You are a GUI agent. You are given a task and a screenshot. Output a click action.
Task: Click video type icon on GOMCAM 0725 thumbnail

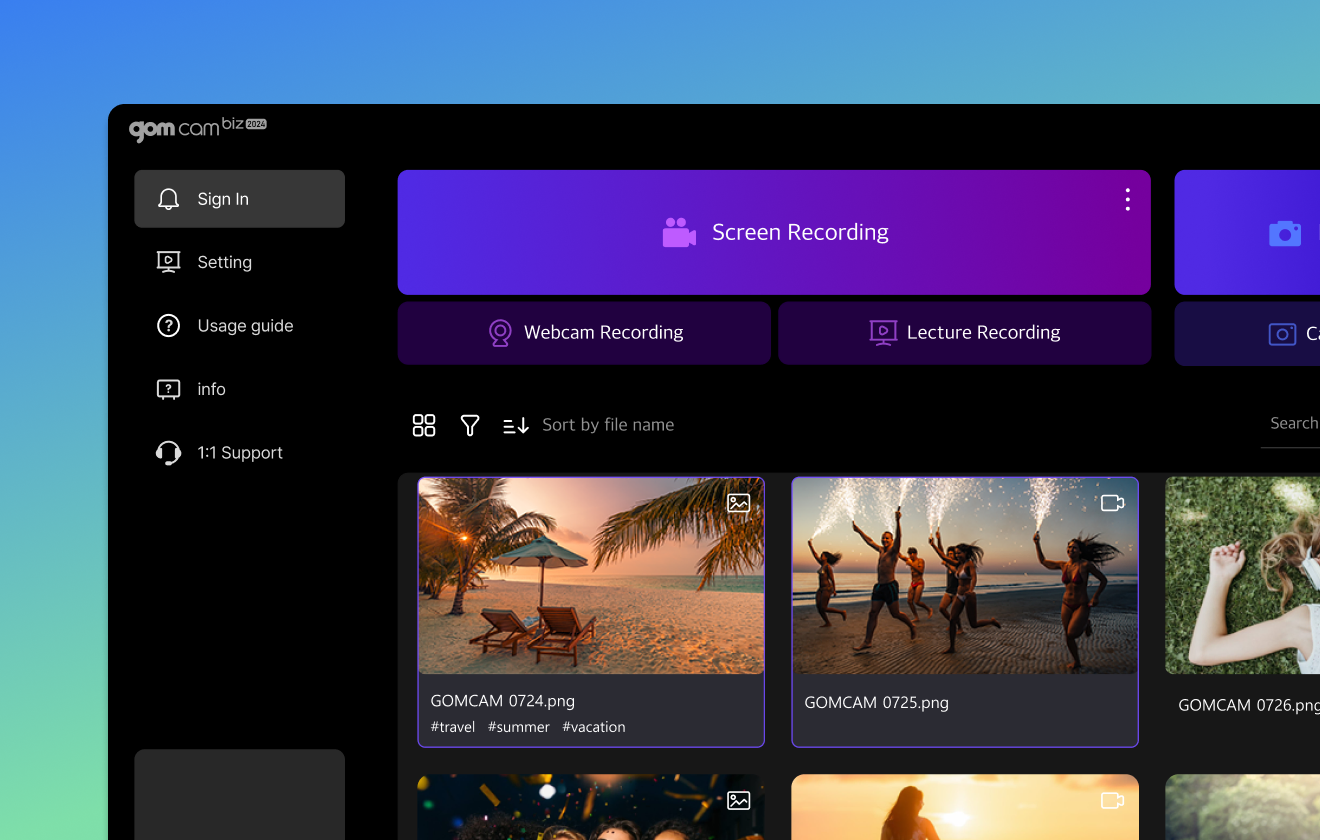(1112, 503)
